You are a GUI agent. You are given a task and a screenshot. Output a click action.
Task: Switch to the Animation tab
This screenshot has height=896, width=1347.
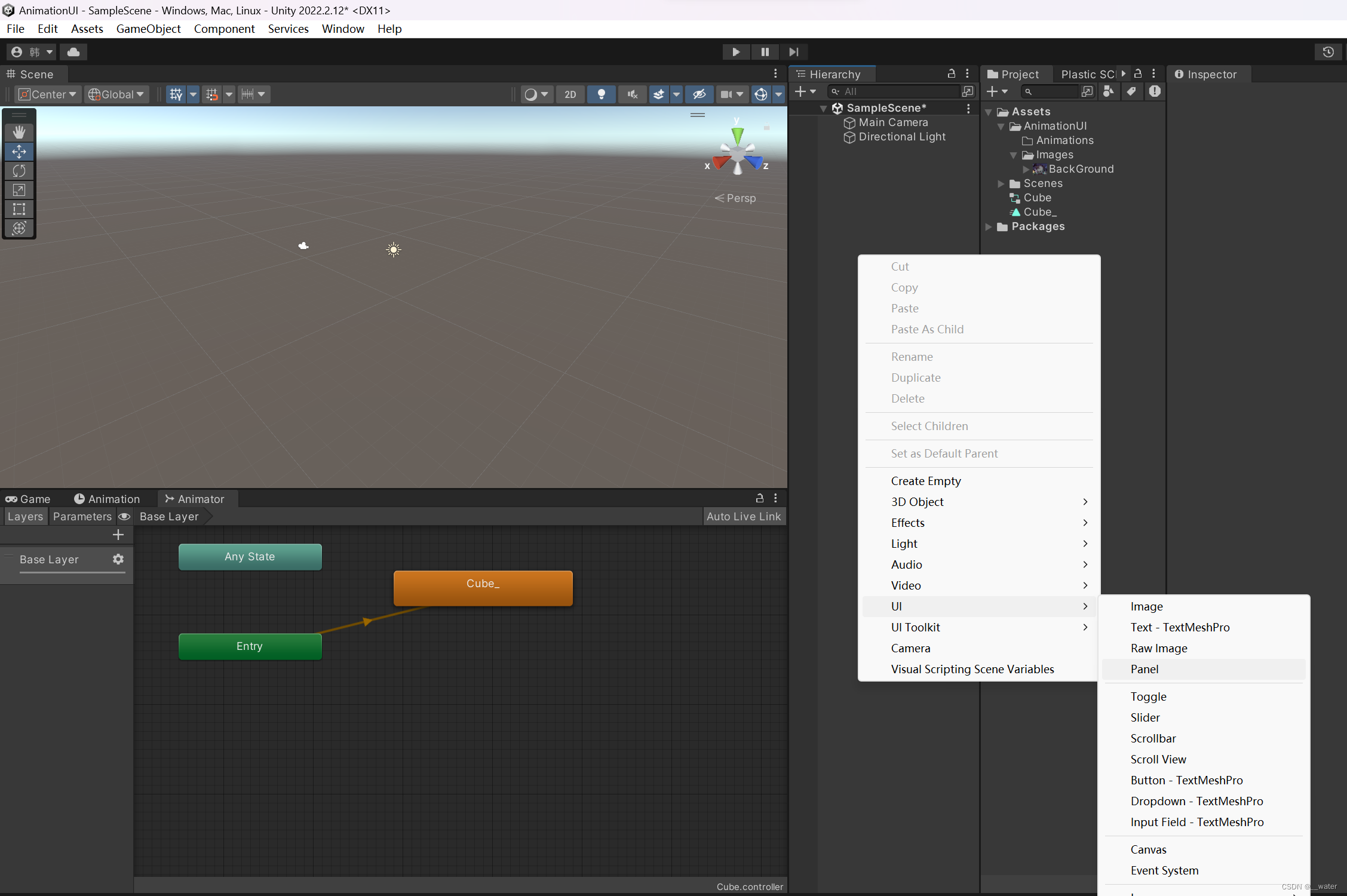pyautogui.click(x=107, y=499)
